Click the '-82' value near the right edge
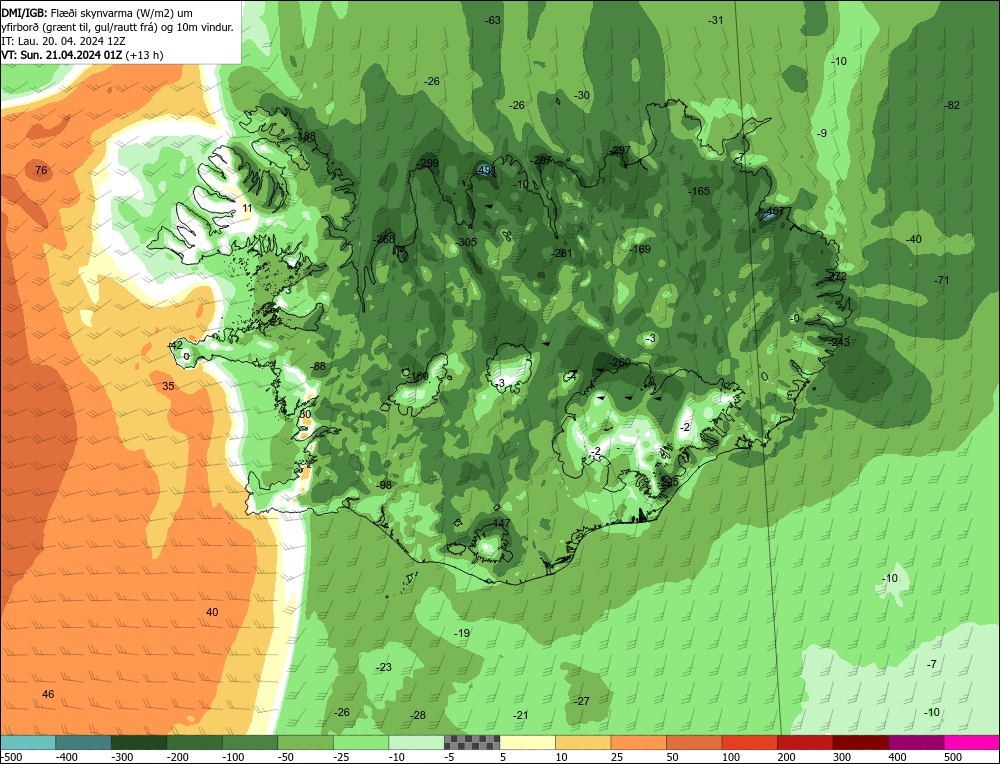The width and height of the screenshot is (1000, 764). (952, 105)
